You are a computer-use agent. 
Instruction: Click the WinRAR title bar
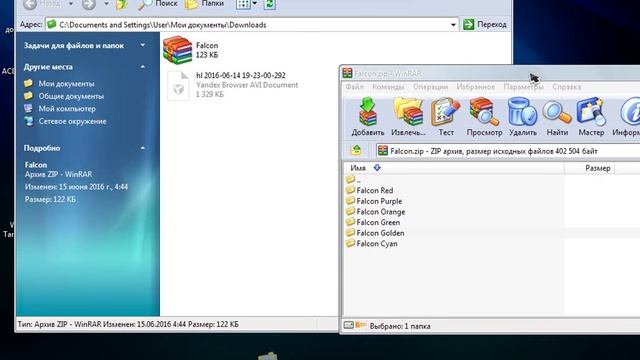(x=490, y=73)
